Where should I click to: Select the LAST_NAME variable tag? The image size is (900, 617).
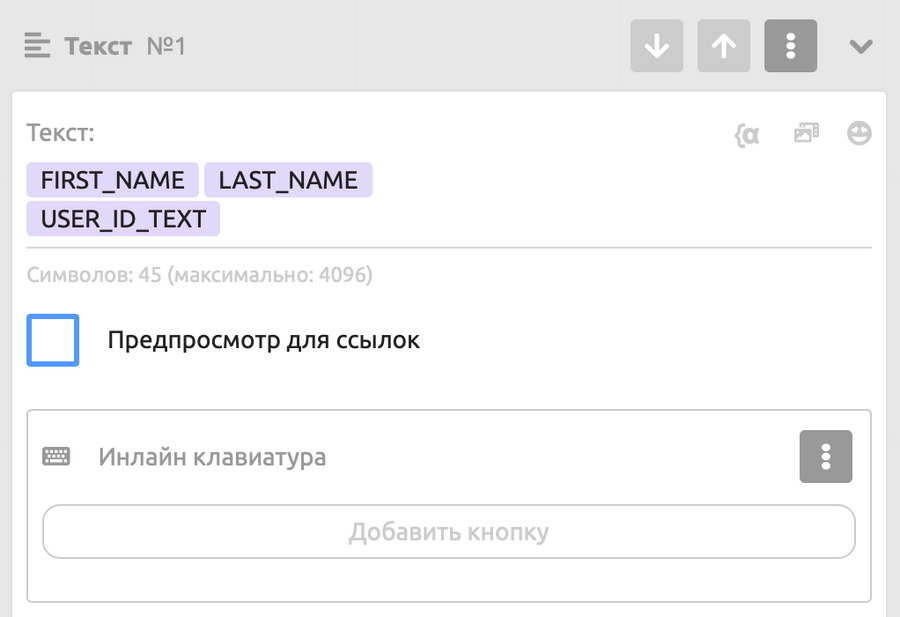pos(288,180)
